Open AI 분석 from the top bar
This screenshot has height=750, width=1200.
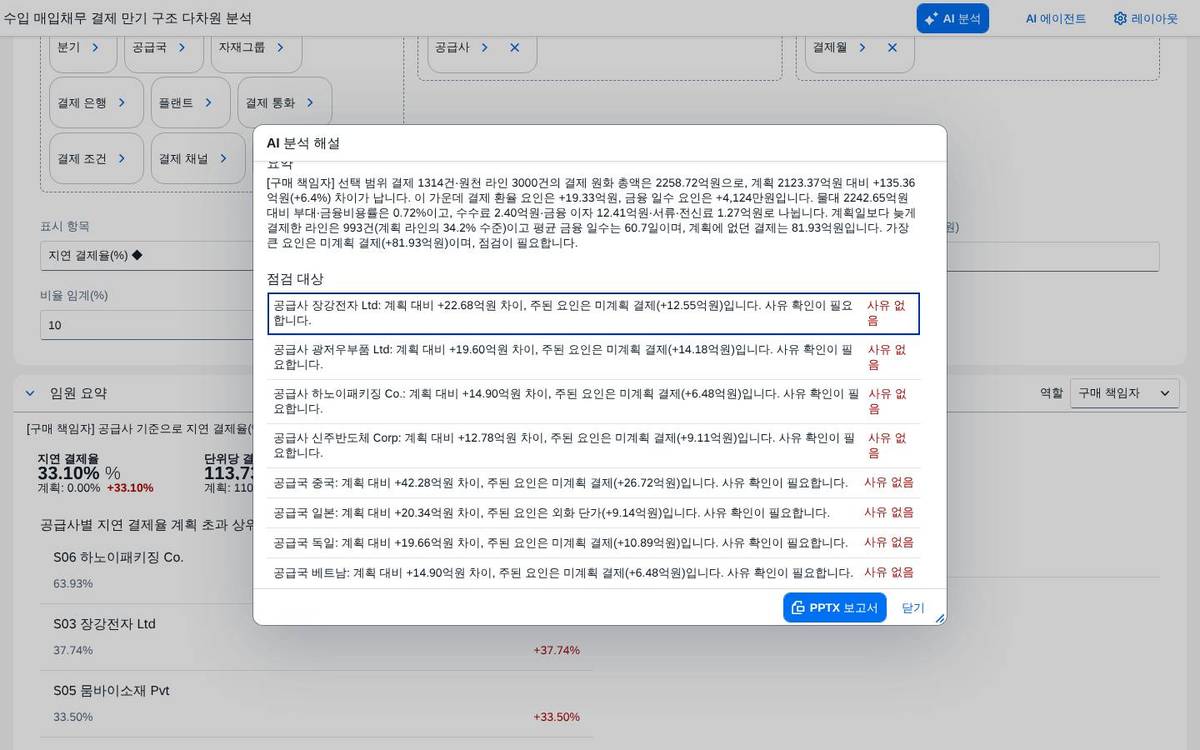coord(952,18)
